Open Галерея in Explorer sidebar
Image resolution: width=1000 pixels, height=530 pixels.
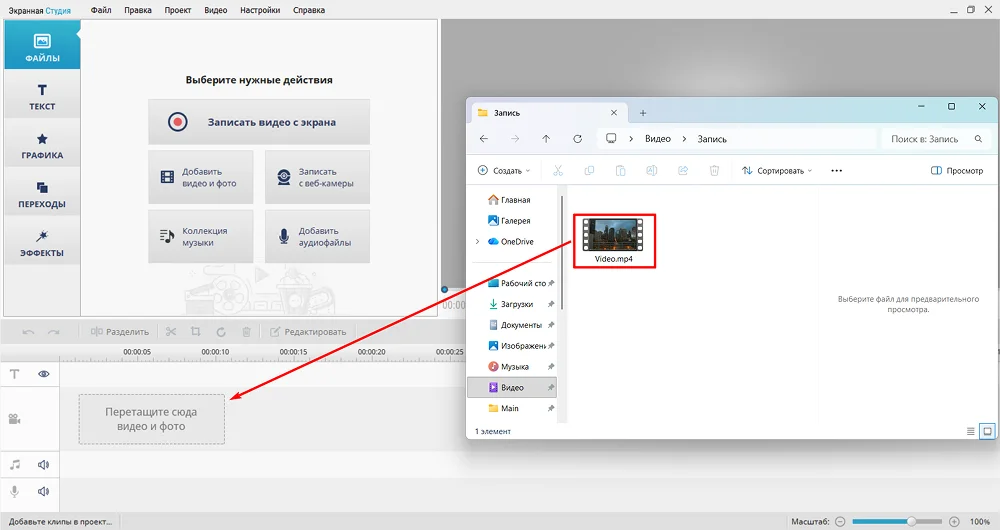click(x=509, y=221)
